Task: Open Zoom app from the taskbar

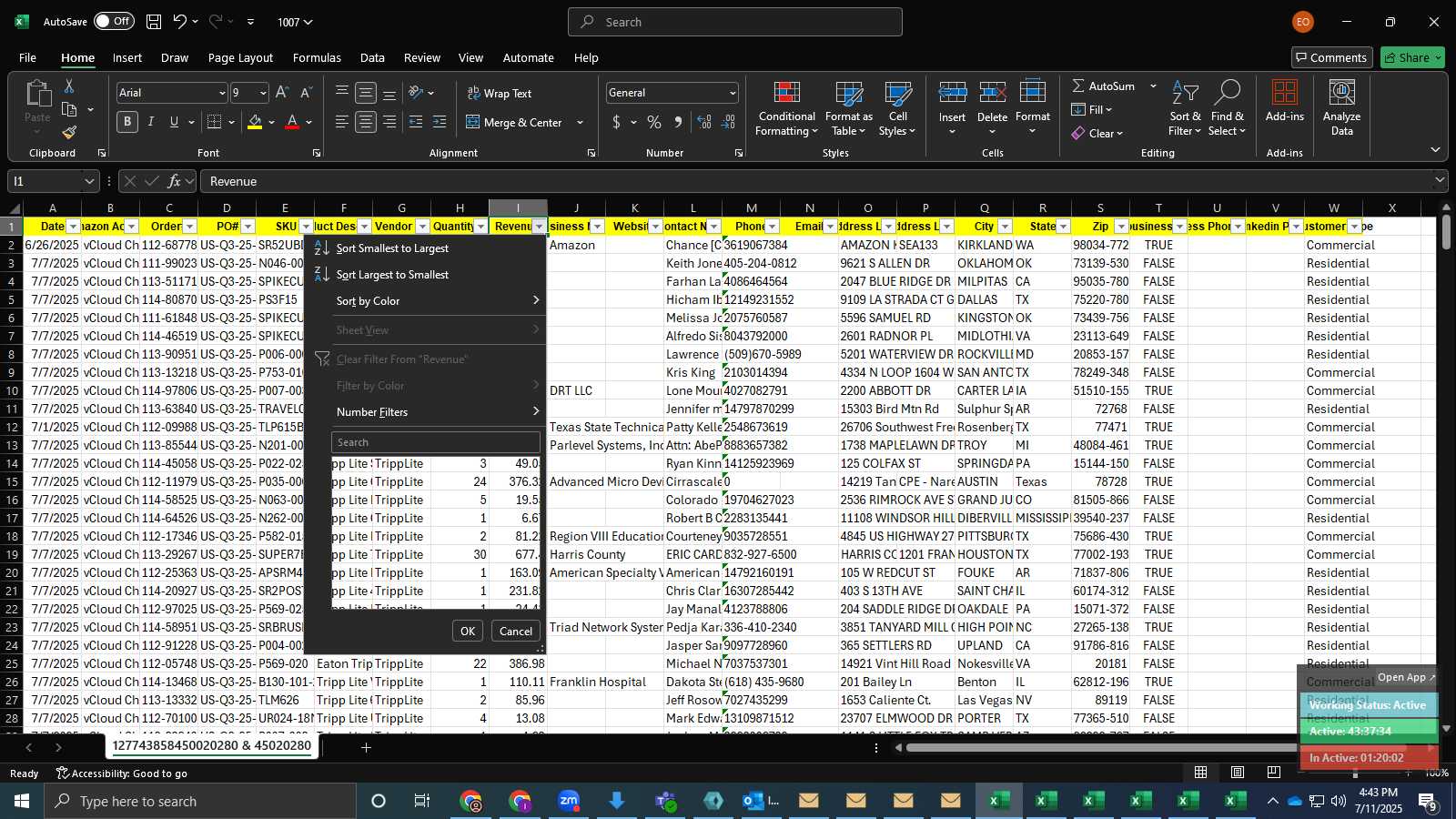Action: tap(569, 801)
